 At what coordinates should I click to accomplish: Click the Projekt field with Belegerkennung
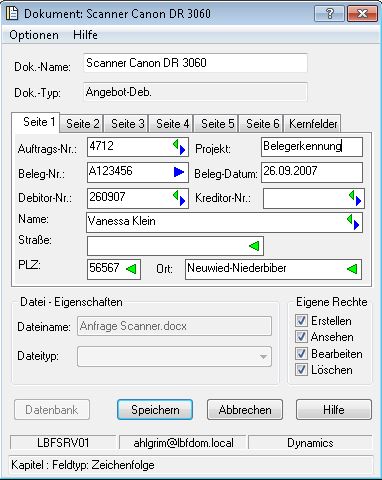click(x=312, y=147)
